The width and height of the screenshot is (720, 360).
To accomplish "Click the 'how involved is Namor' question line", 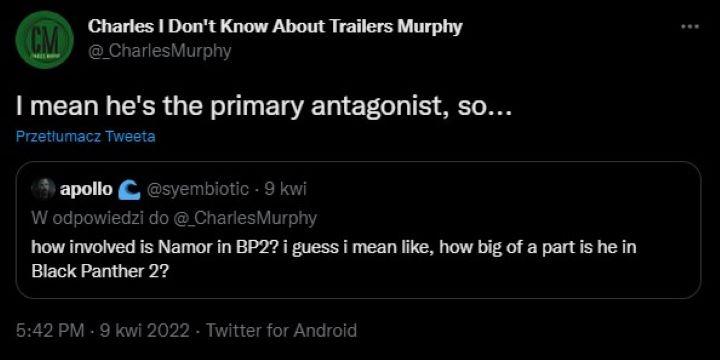I will tap(334, 248).
